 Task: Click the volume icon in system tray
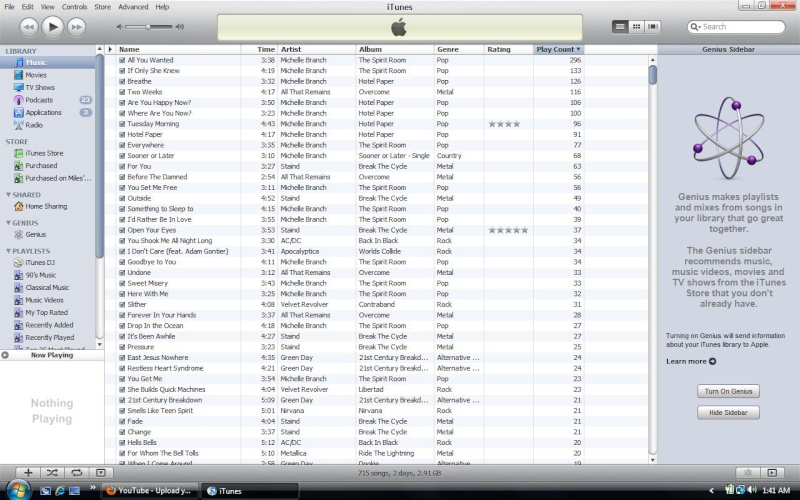(752, 490)
